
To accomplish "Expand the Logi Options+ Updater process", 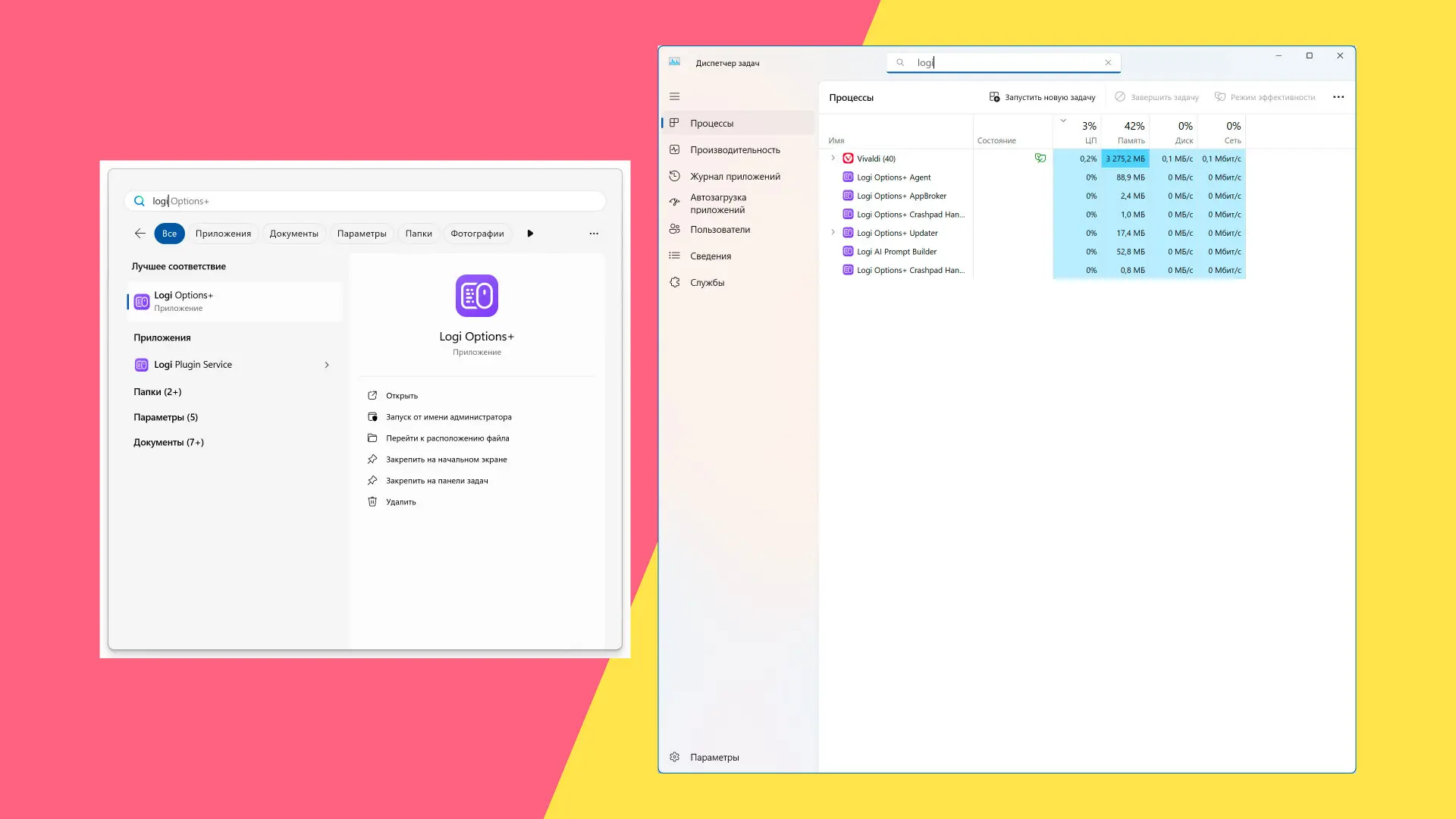I will click(833, 233).
